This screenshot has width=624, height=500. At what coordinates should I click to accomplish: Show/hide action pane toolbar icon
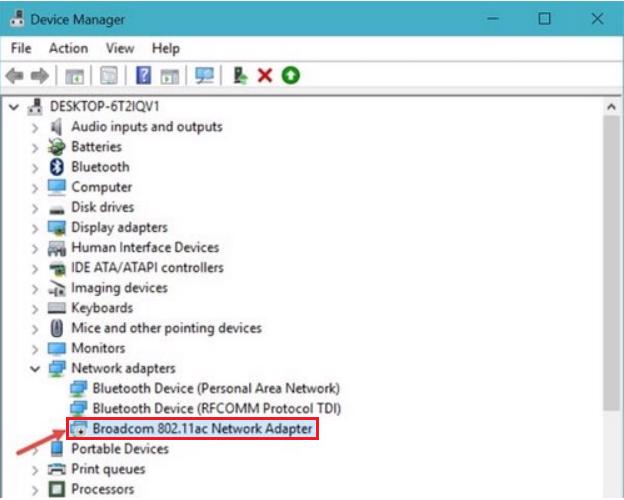click(170, 76)
